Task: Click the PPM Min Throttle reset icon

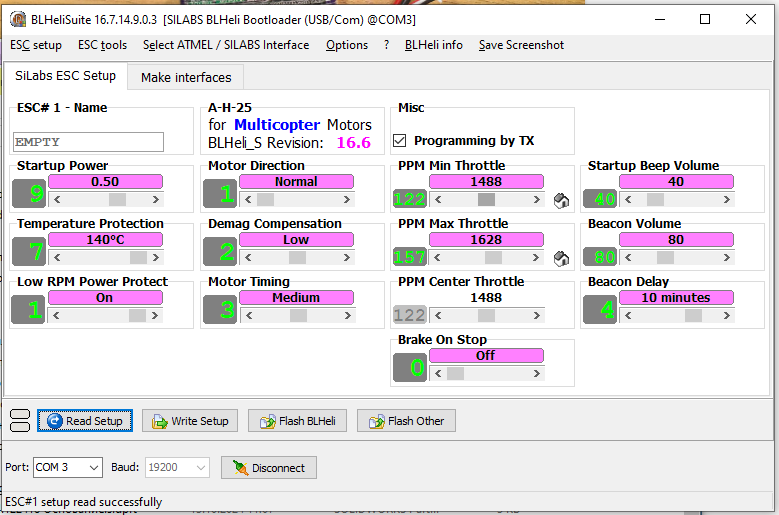Action: click(x=561, y=201)
